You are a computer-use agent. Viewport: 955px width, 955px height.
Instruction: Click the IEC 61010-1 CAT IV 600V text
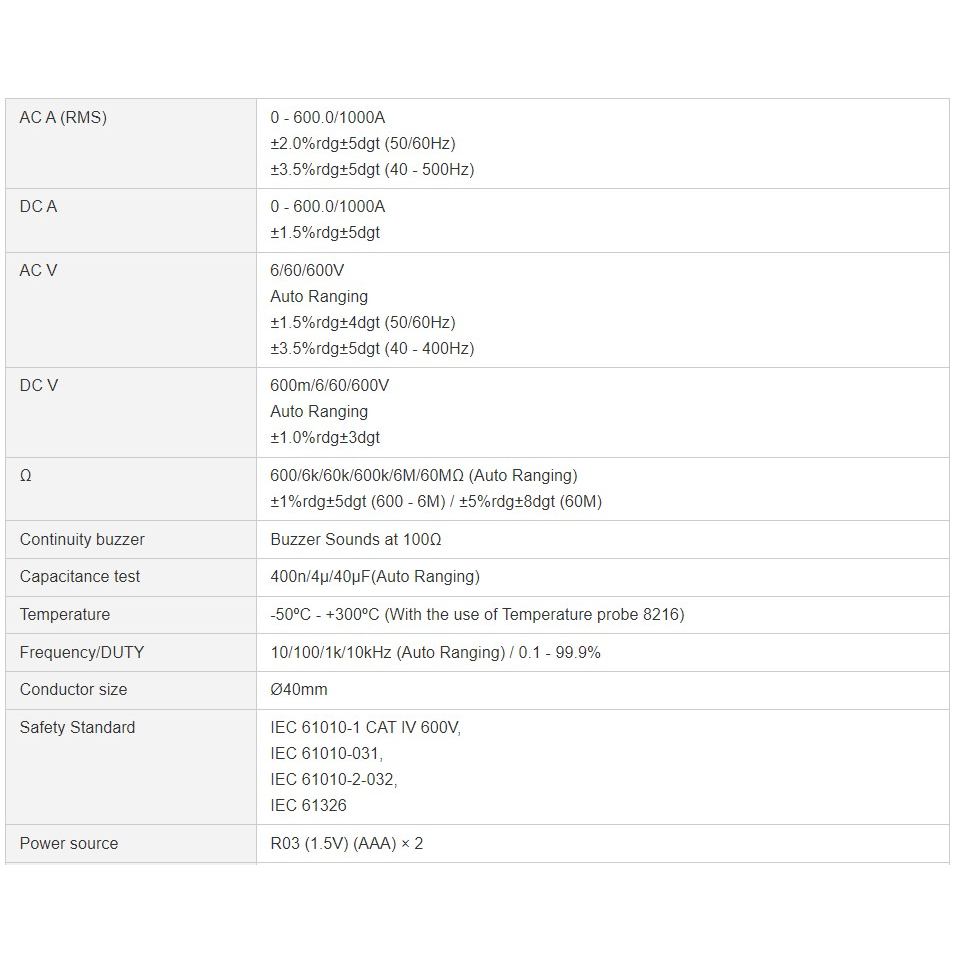(365, 728)
